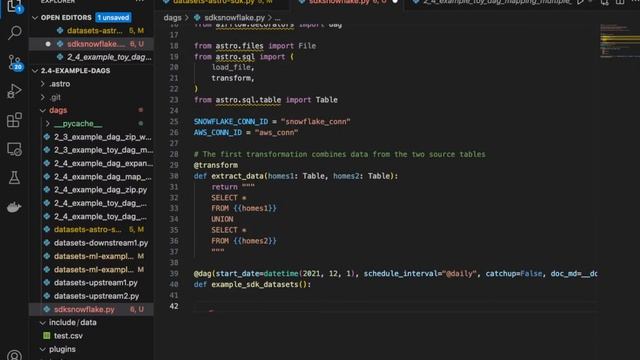Click the breadcrumb ellipsis segment
The height and width of the screenshot is (360, 640).
coord(278,18)
